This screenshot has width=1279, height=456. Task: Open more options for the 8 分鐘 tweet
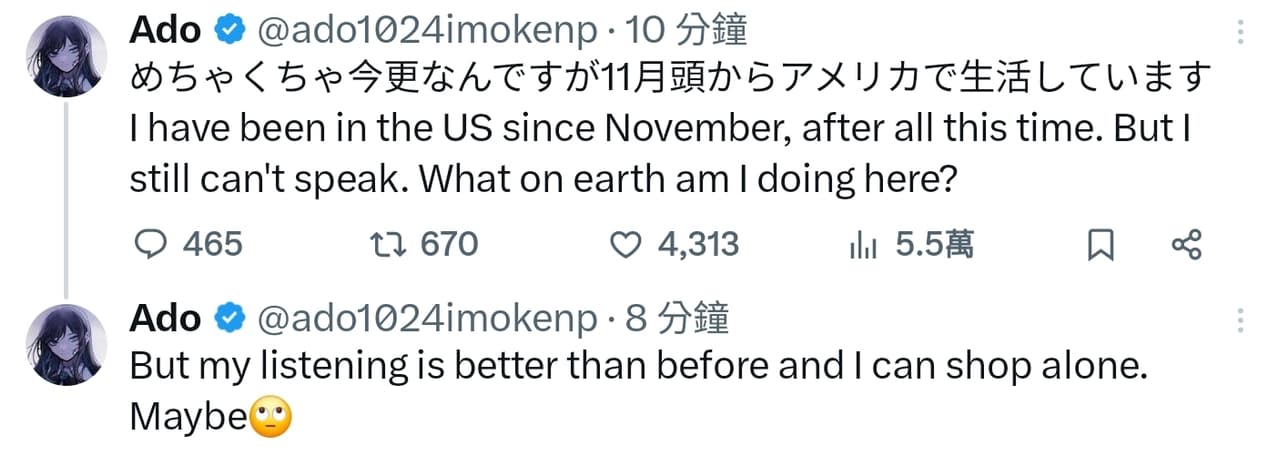pos(1241,321)
